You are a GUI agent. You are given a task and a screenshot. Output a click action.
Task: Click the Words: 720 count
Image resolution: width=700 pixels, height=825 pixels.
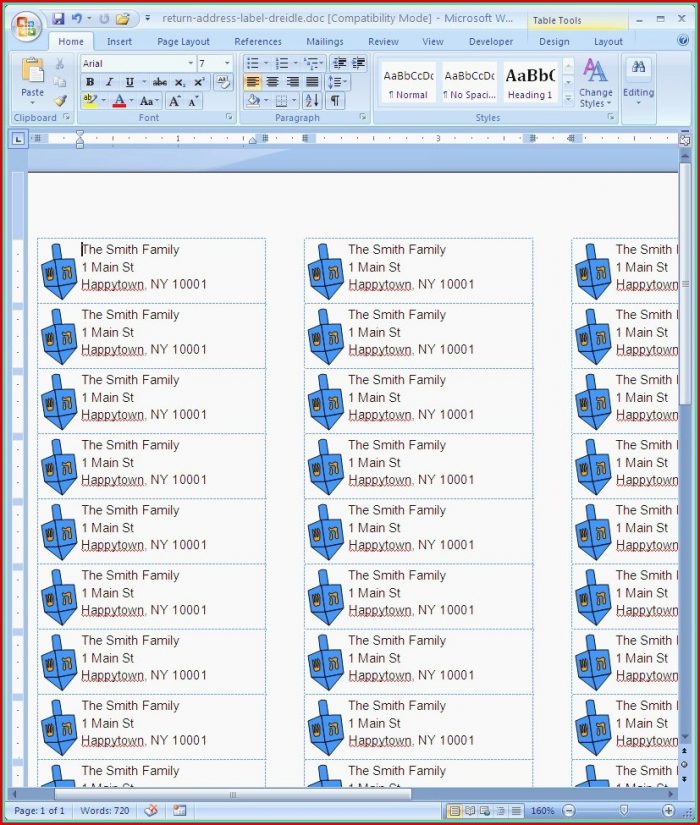tap(104, 811)
